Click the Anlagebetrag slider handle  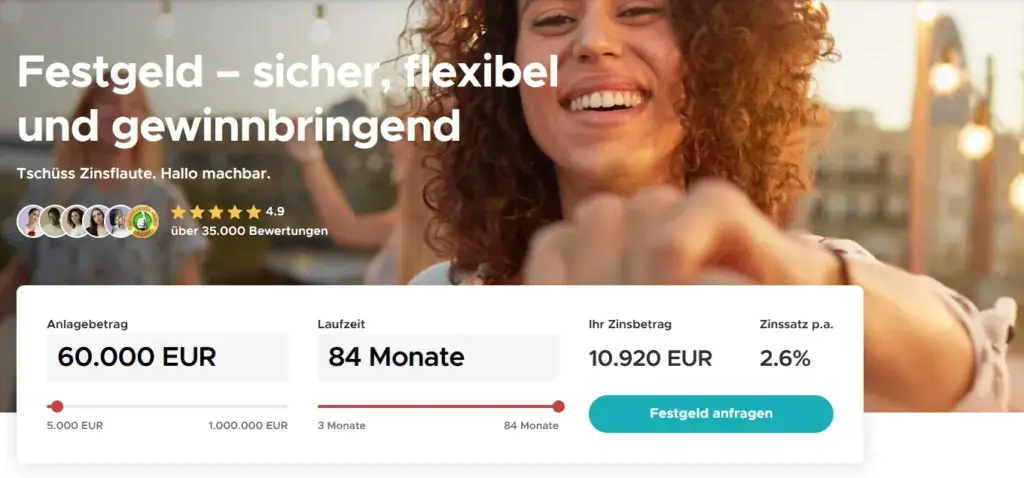point(57,406)
